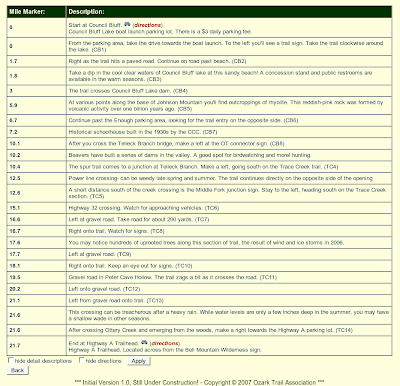Viewport: 400px width, 386px height.
Task: Click the Apply button
Action: tap(138, 361)
